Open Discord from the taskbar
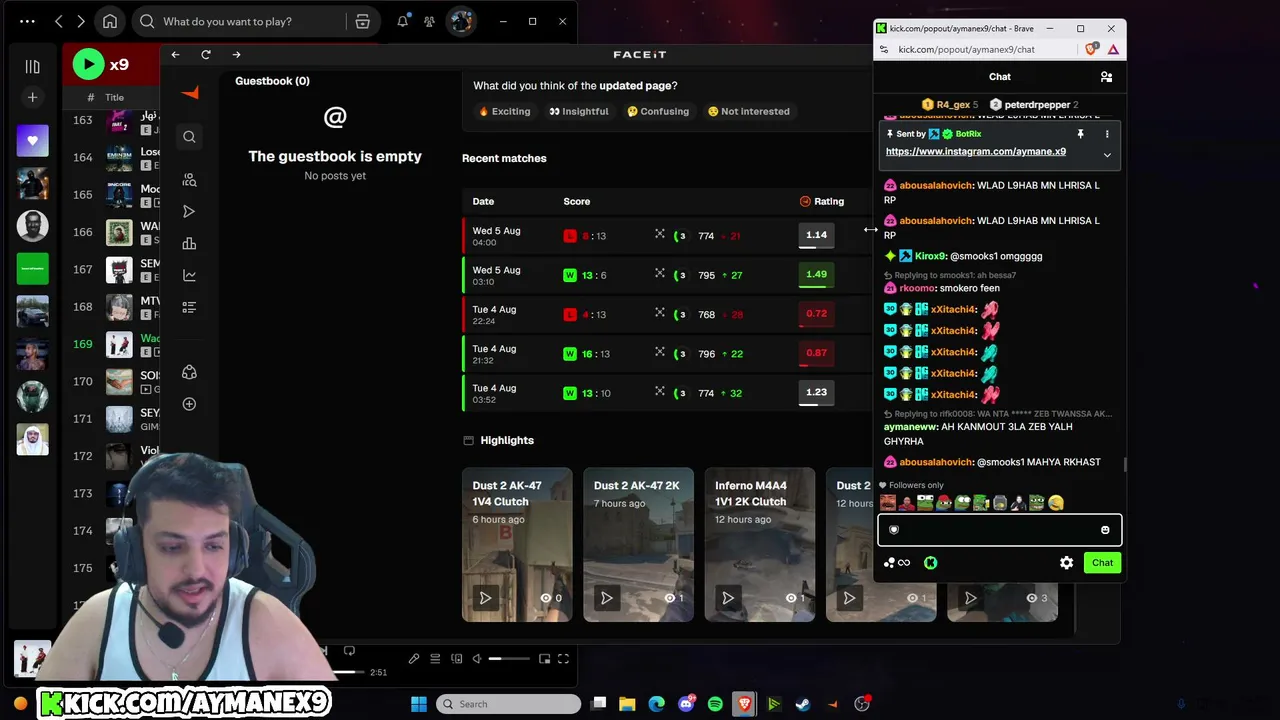 coord(687,704)
